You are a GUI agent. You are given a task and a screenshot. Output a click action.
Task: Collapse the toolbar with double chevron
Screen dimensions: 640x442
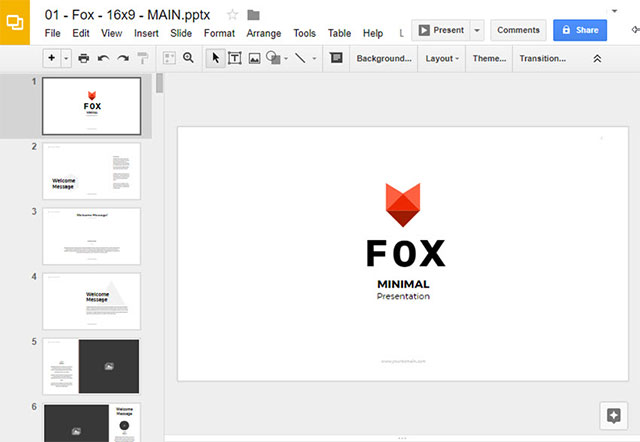tap(598, 59)
